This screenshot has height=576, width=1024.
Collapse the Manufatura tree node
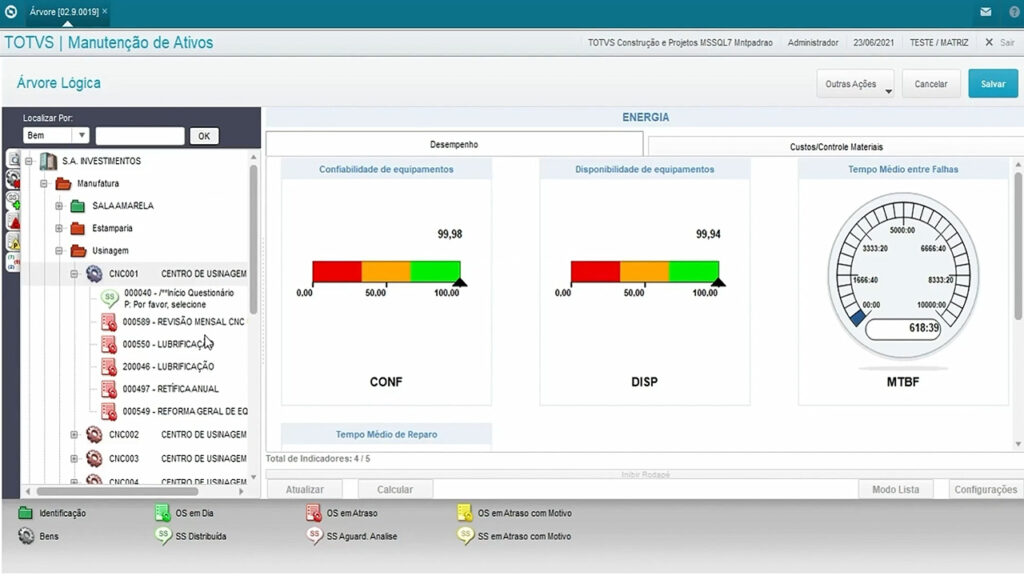[44, 184]
